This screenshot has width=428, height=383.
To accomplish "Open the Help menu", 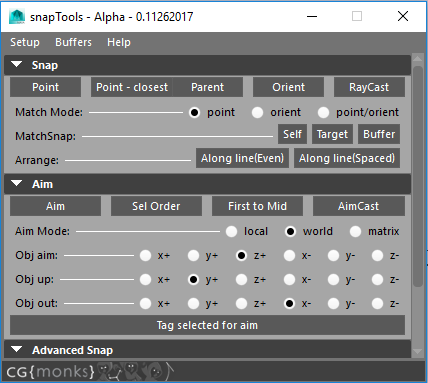I will pos(119,42).
